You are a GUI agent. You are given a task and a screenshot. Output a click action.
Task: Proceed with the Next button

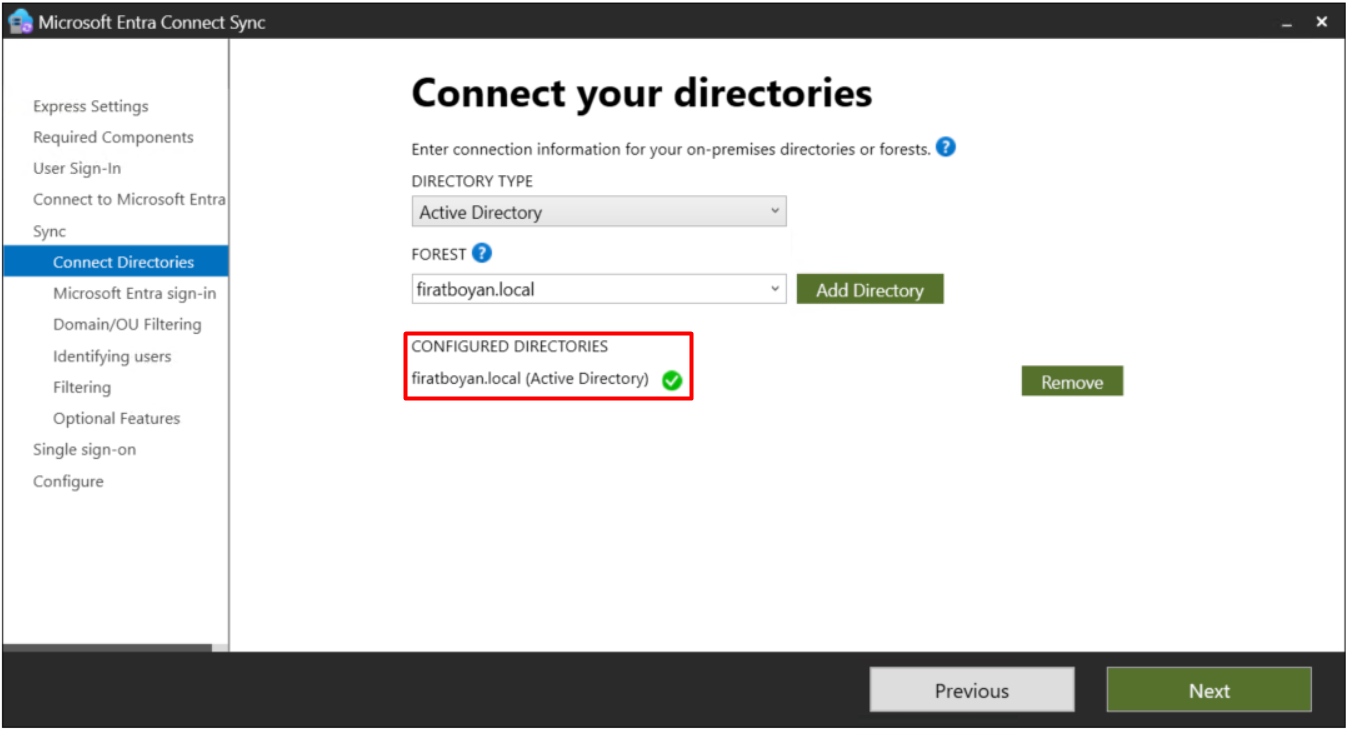(x=1209, y=690)
